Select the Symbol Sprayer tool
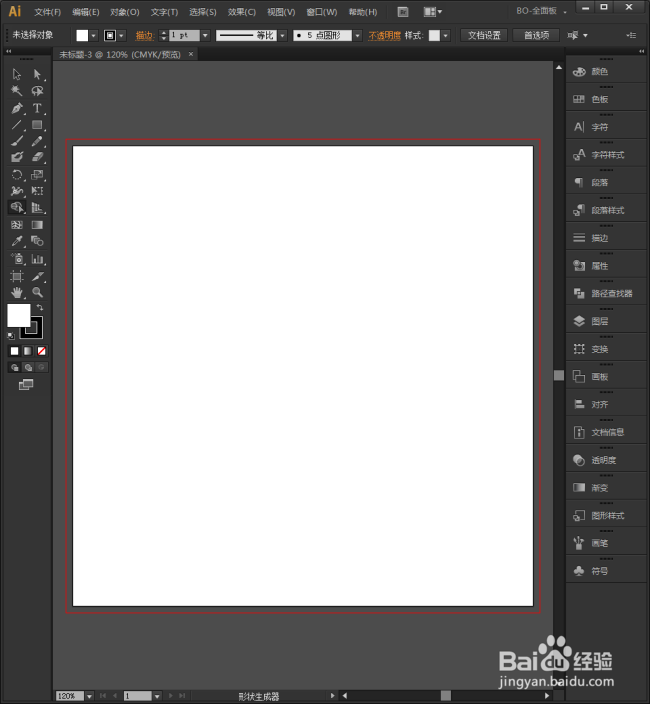Viewport: 650px width, 704px height. pyautogui.click(x=17, y=259)
